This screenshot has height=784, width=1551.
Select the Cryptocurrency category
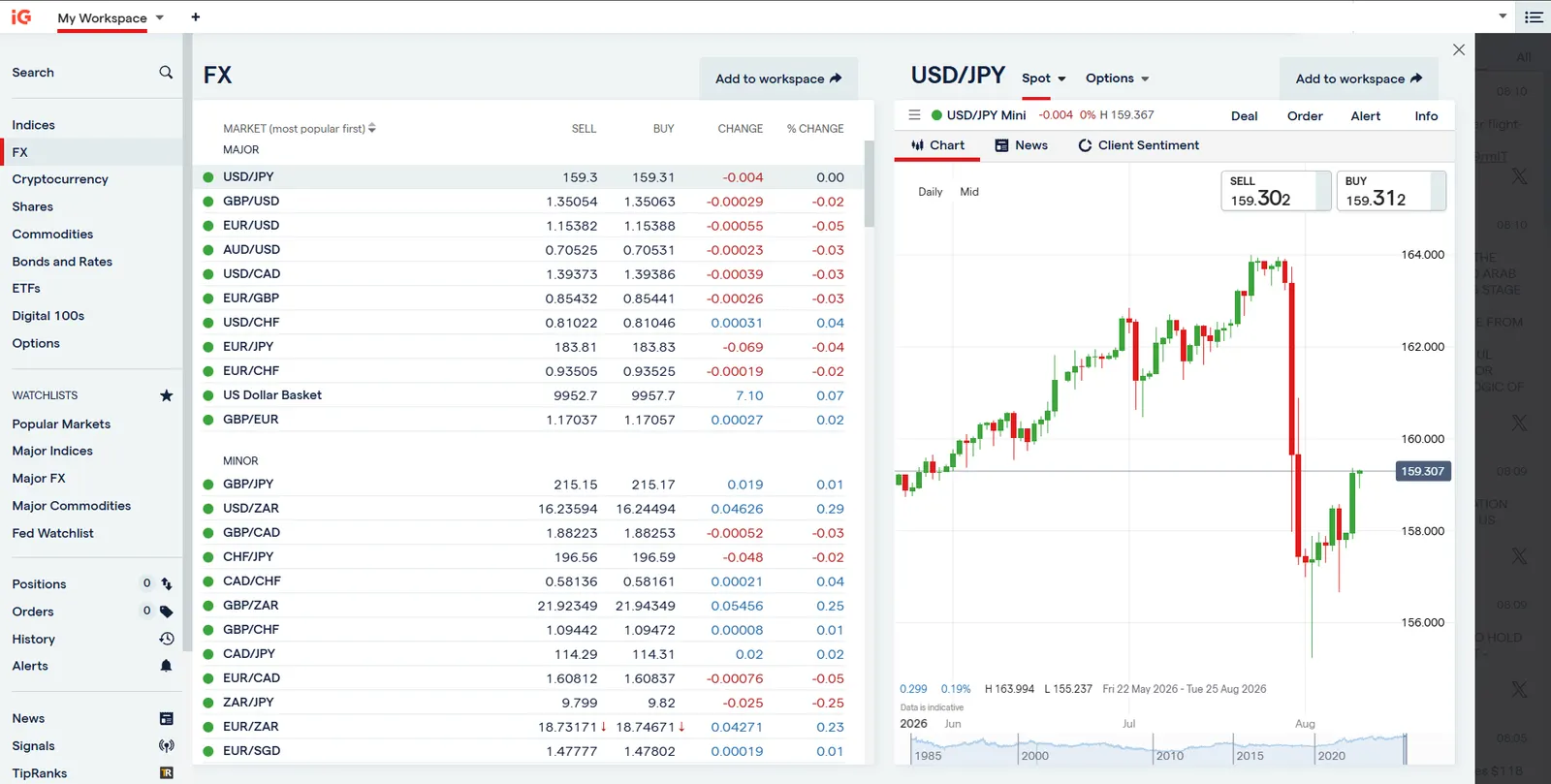(60, 179)
